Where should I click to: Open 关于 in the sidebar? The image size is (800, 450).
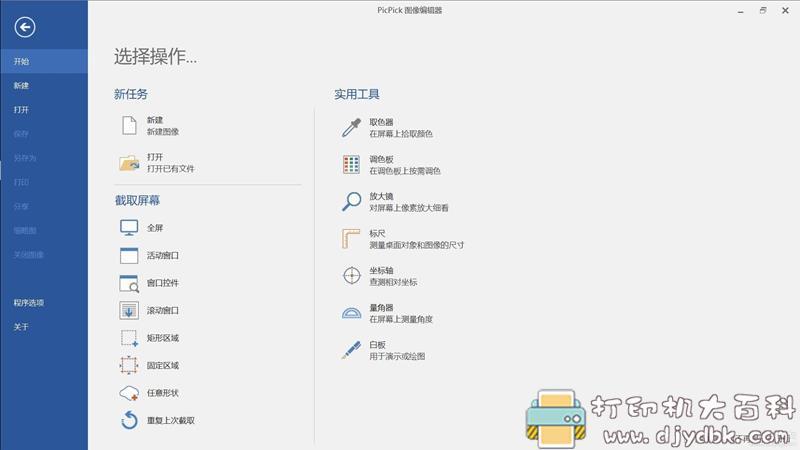click(x=44, y=327)
